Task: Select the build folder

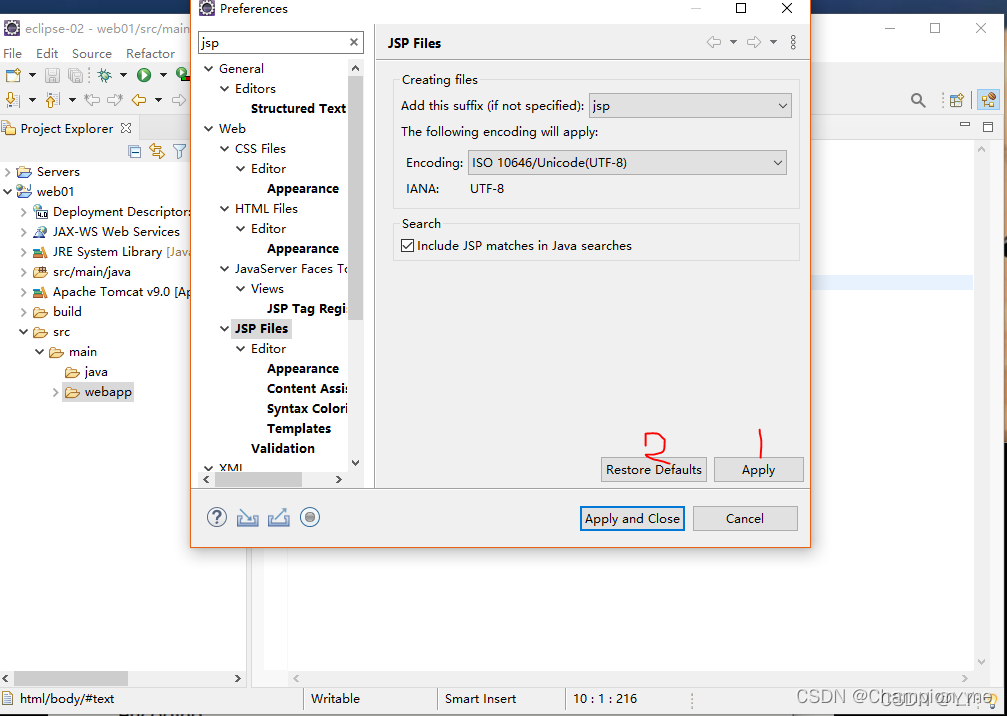Action: pyautogui.click(x=67, y=312)
